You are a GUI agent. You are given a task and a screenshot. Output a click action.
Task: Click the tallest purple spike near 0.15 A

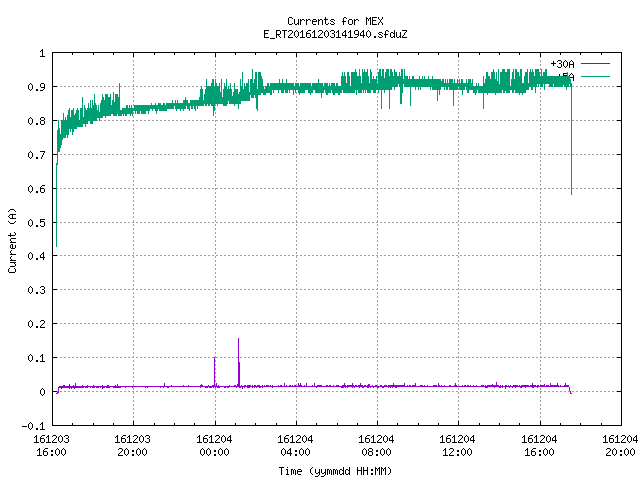(239, 362)
